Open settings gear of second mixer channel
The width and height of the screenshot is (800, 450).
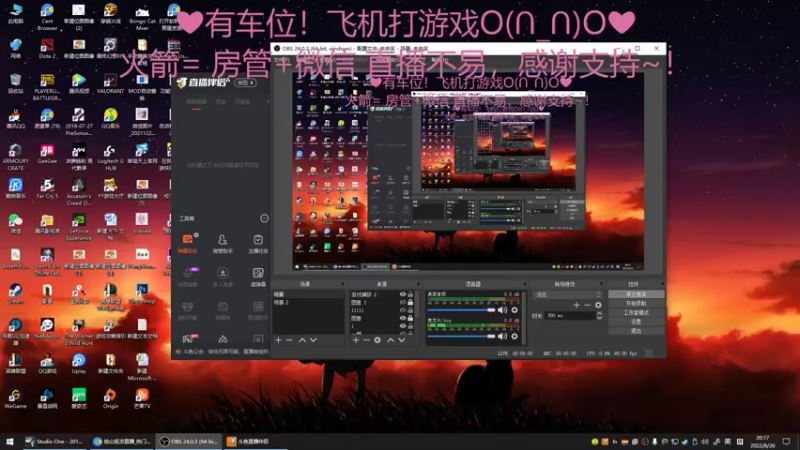[514, 336]
